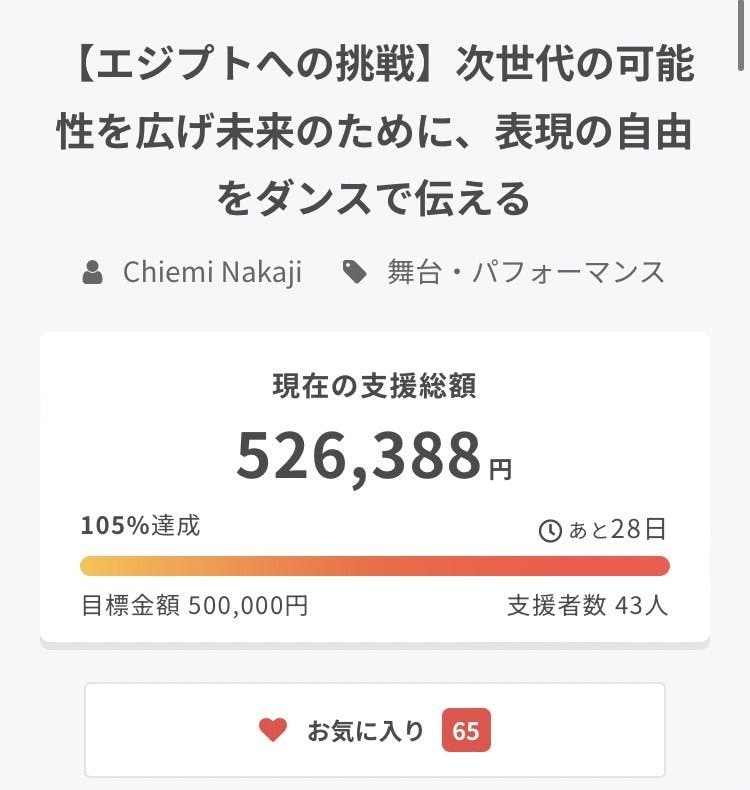Click the ・ separator in 舞台・パフォーマンス
Viewport: 750px width, 790px height.
click(x=455, y=272)
